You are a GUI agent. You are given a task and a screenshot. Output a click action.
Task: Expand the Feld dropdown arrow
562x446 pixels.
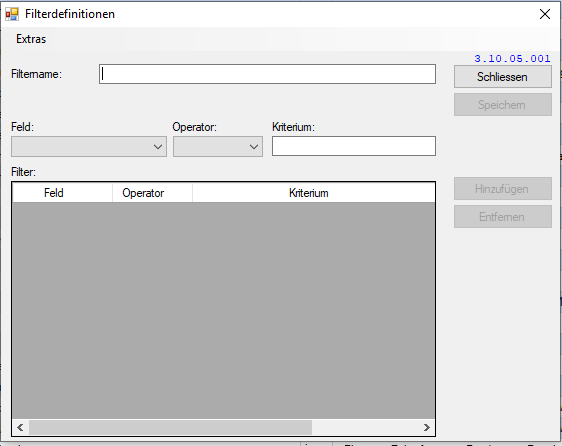pos(158,147)
